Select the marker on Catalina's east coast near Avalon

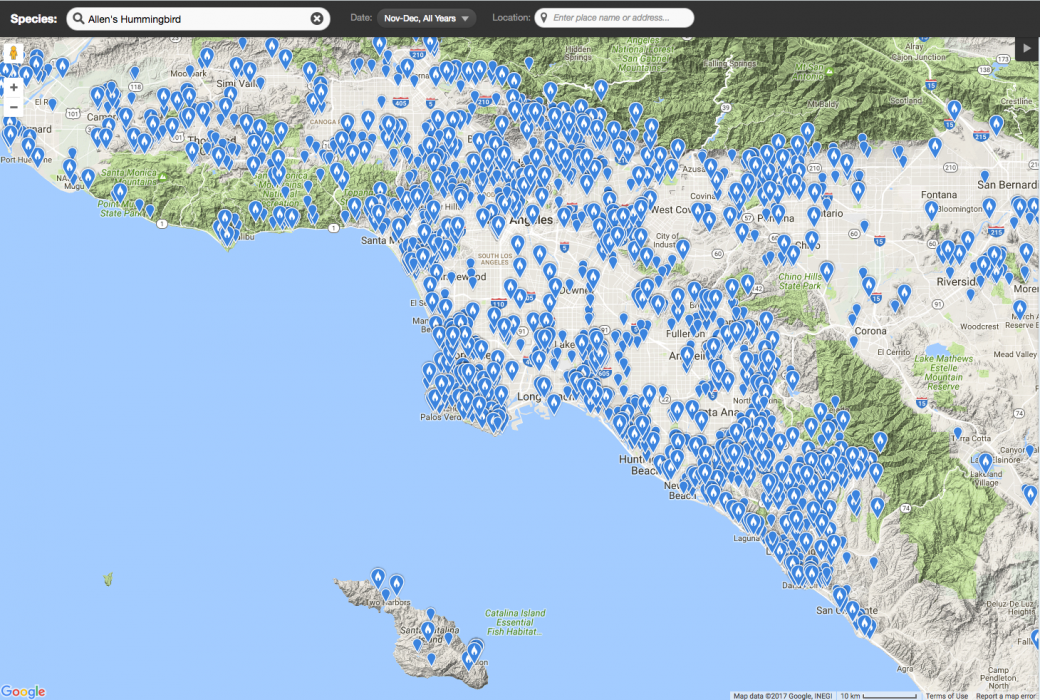[475, 649]
